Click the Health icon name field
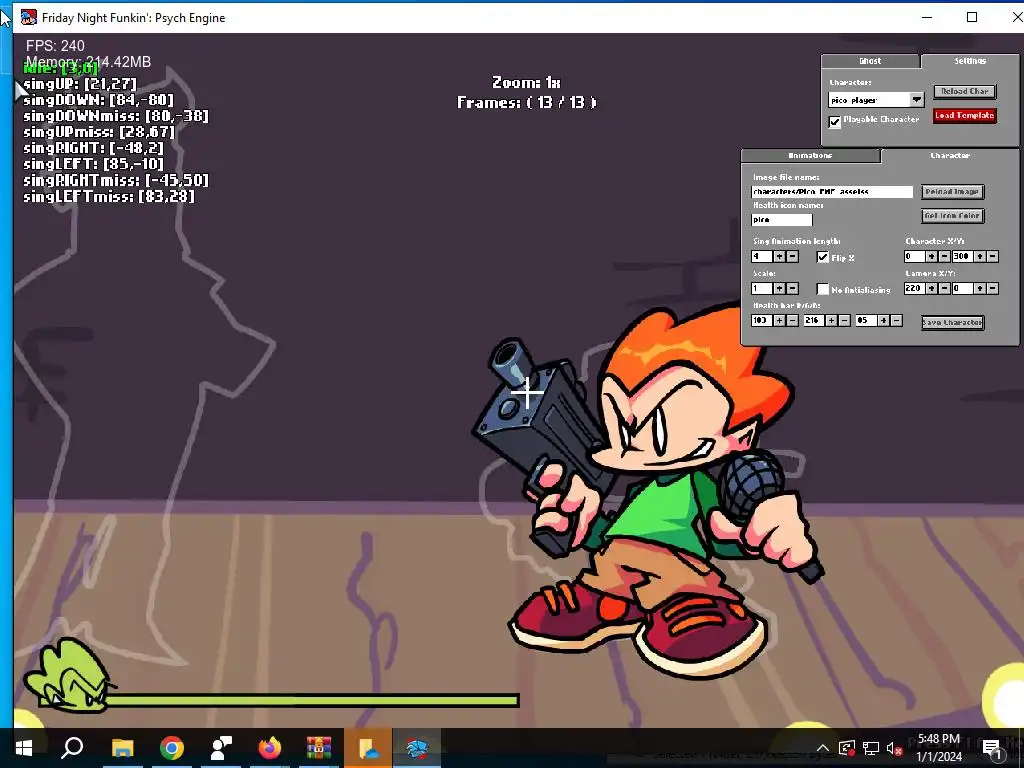This screenshot has width=1024, height=768. click(x=782, y=219)
